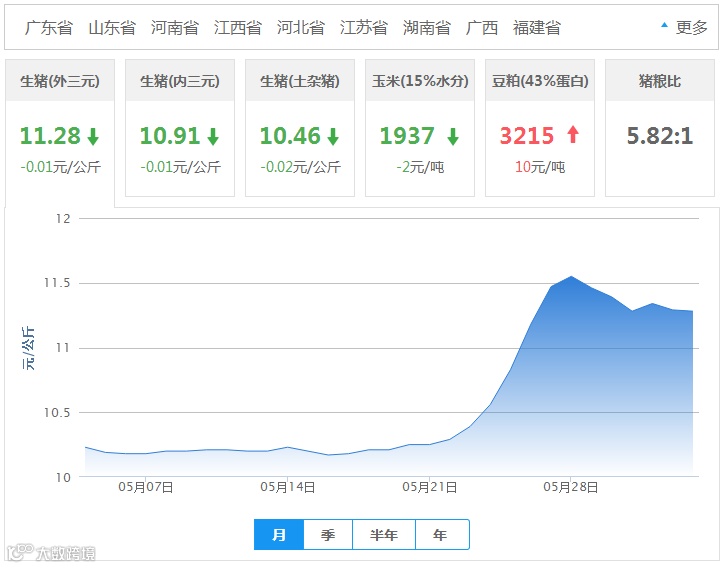Select 江西省 province link
Screen dimensions: 722x568
[238, 28]
